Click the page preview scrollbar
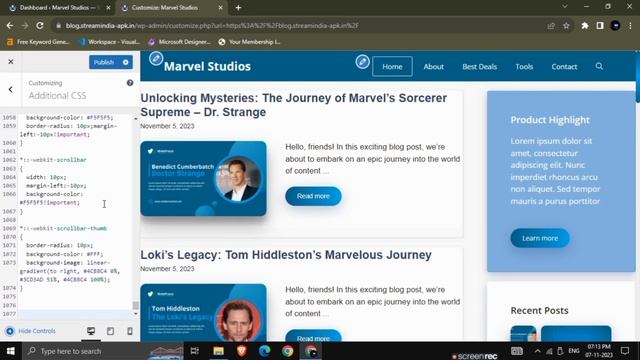This screenshot has height=360, width=640. coord(638,78)
